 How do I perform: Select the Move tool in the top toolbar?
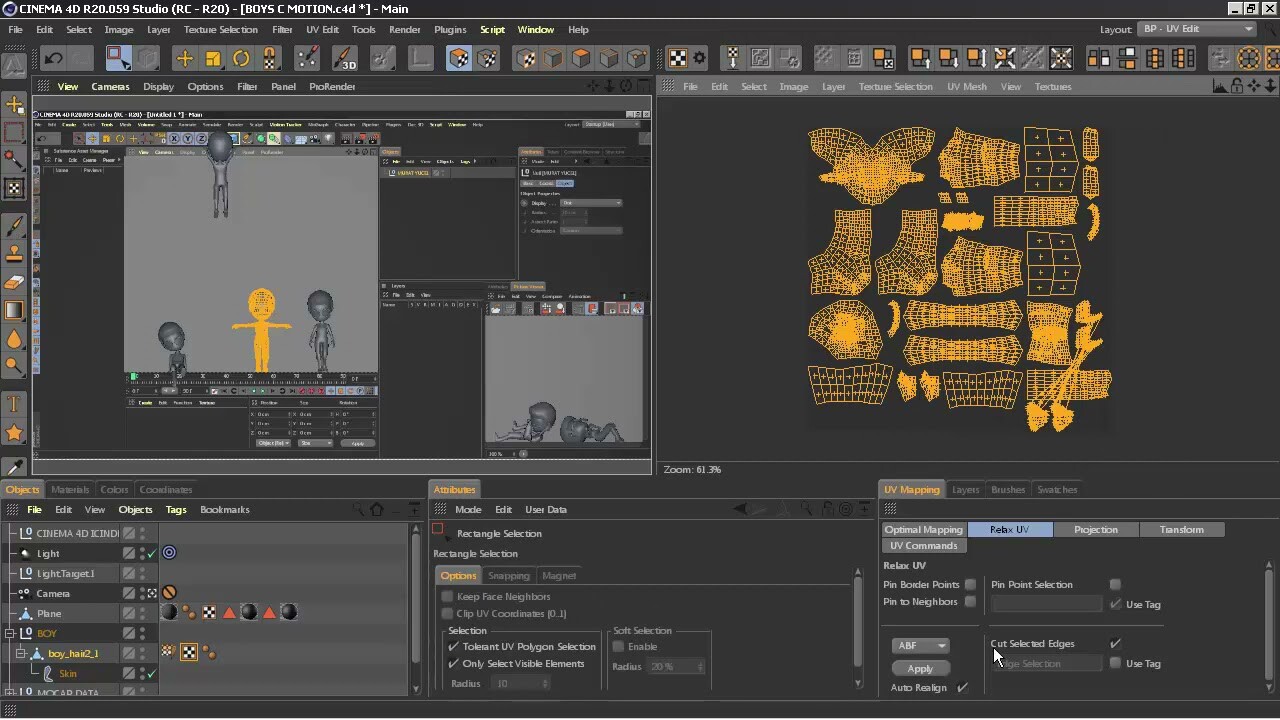tap(184, 58)
